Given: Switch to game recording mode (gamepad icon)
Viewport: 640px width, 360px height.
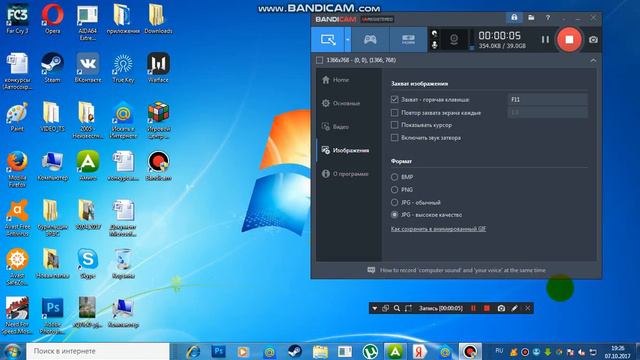Looking at the screenshot, I should 370,40.
